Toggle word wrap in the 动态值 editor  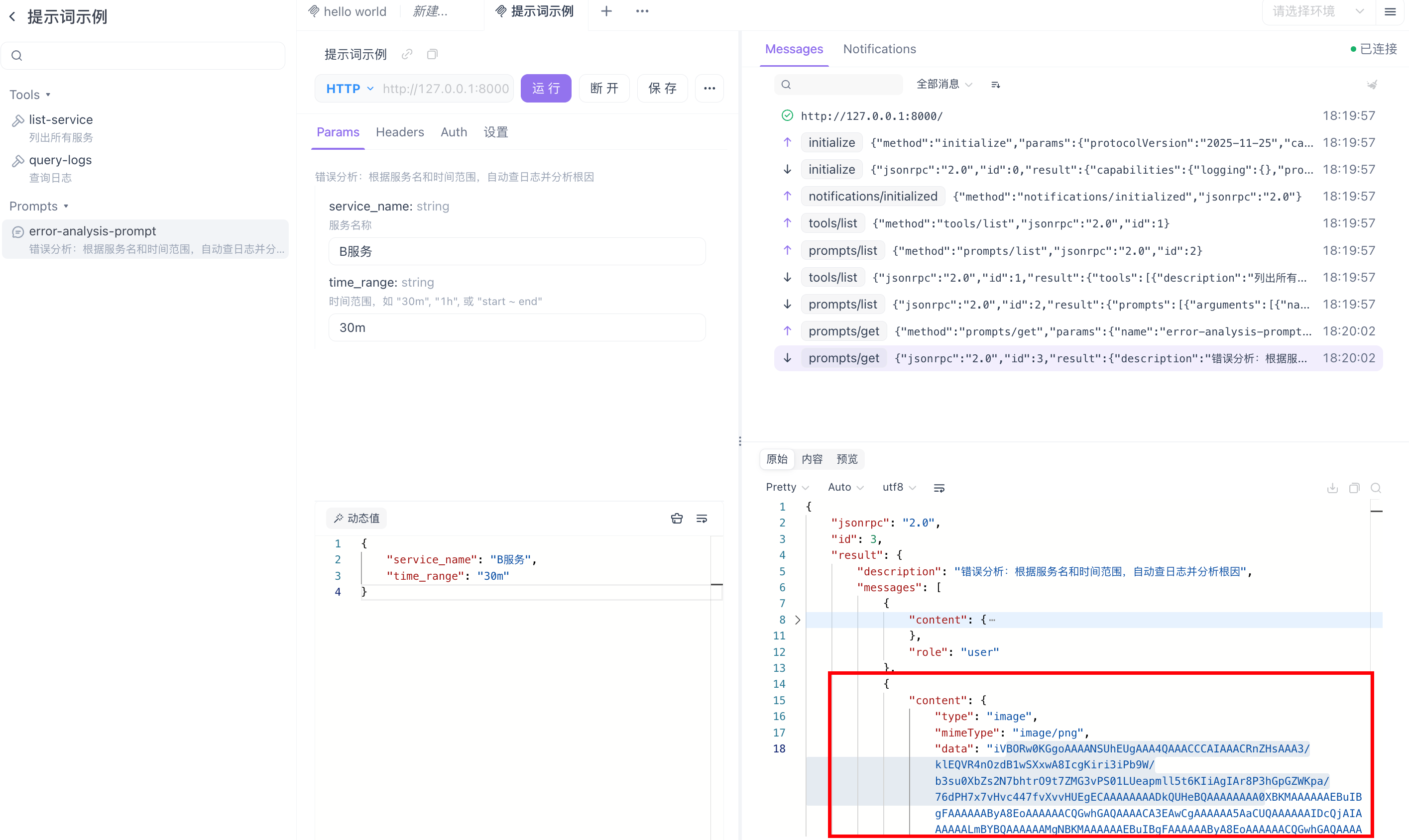pos(702,519)
